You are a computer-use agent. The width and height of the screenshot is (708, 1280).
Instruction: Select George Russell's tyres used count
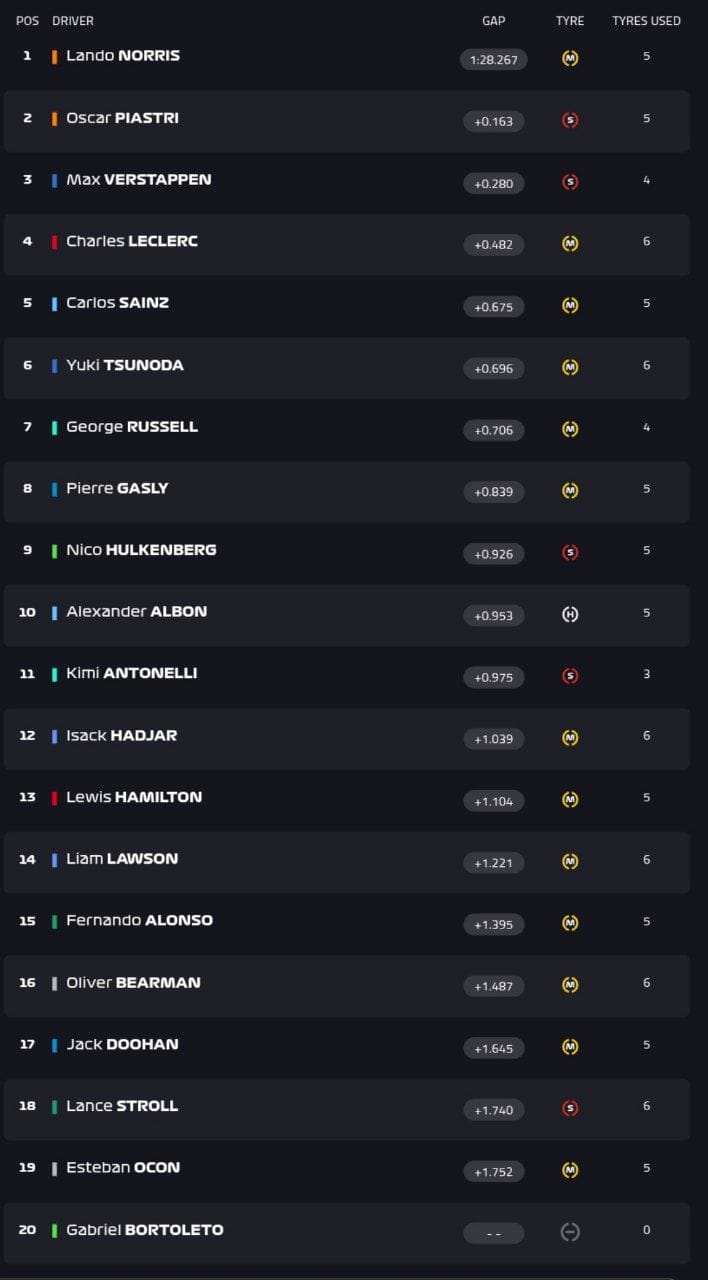click(x=646, y=427)
